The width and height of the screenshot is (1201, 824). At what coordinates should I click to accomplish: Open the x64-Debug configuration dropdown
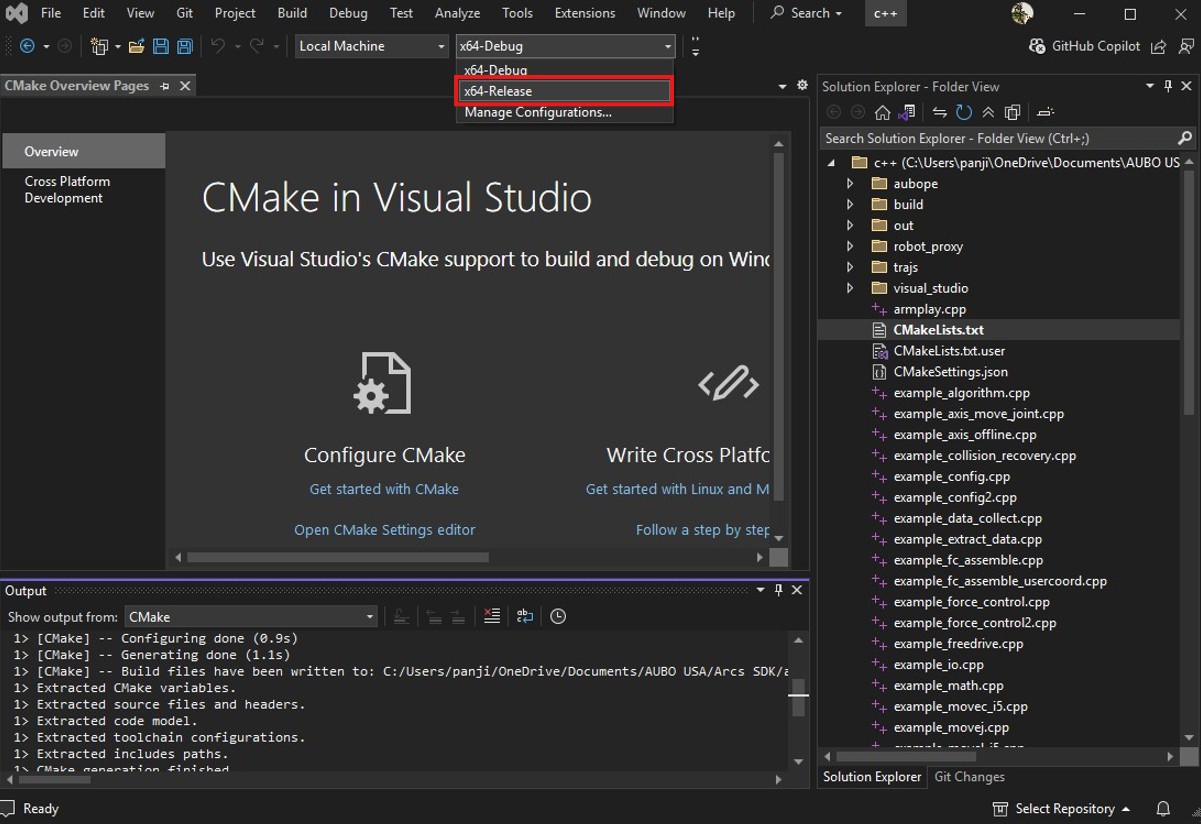[566, 46]
